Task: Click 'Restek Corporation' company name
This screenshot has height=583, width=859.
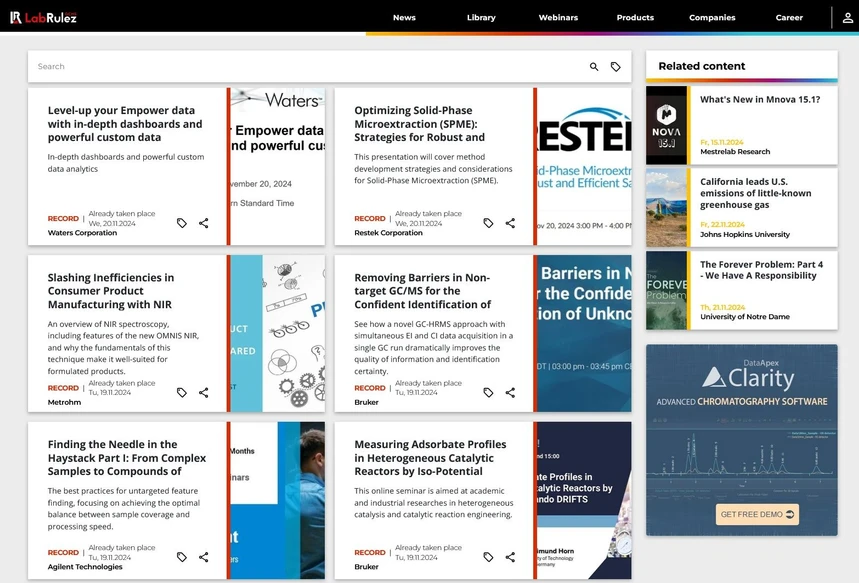Action: (x=388, y=233)
